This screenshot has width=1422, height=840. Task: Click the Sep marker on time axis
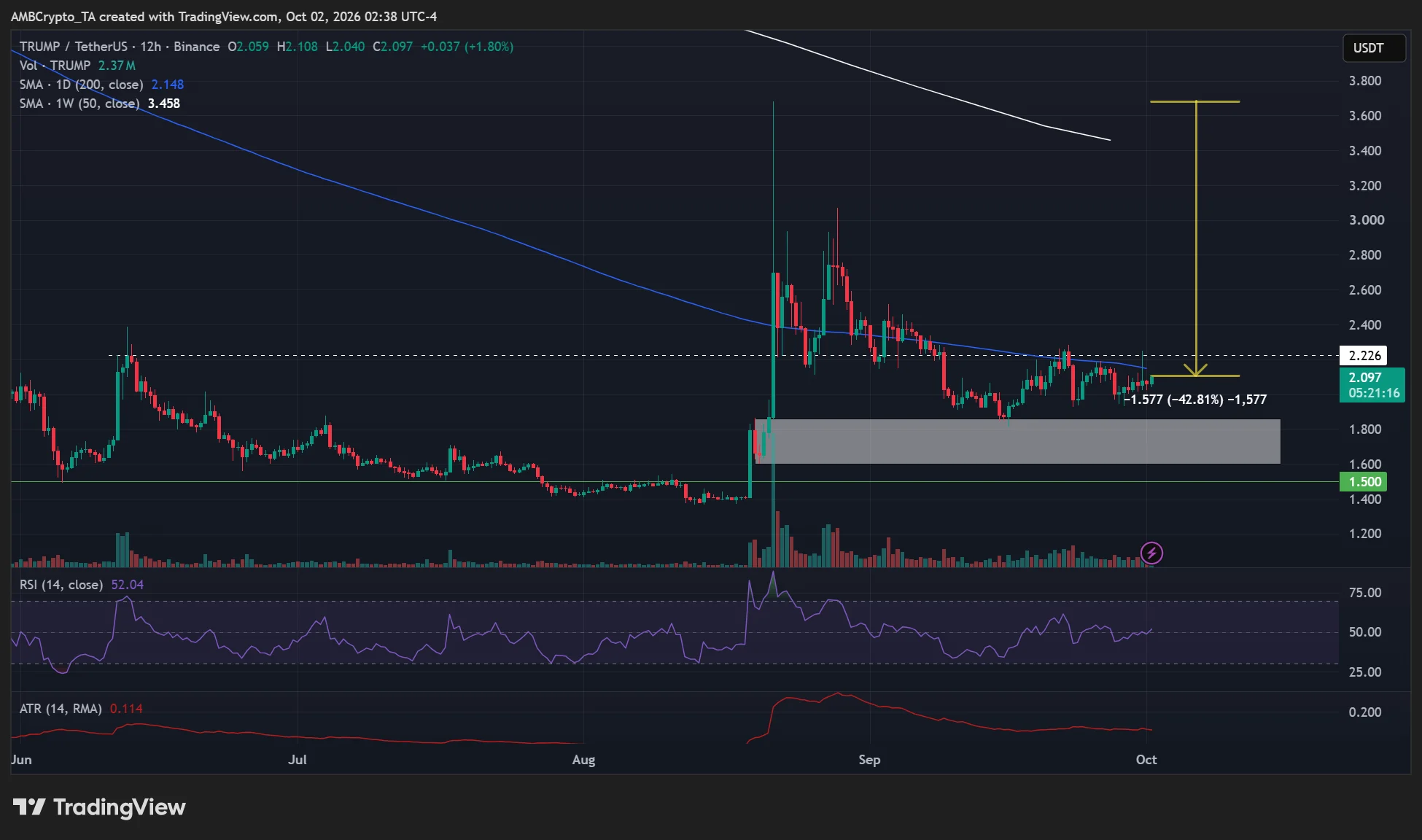tap(869, 760)
